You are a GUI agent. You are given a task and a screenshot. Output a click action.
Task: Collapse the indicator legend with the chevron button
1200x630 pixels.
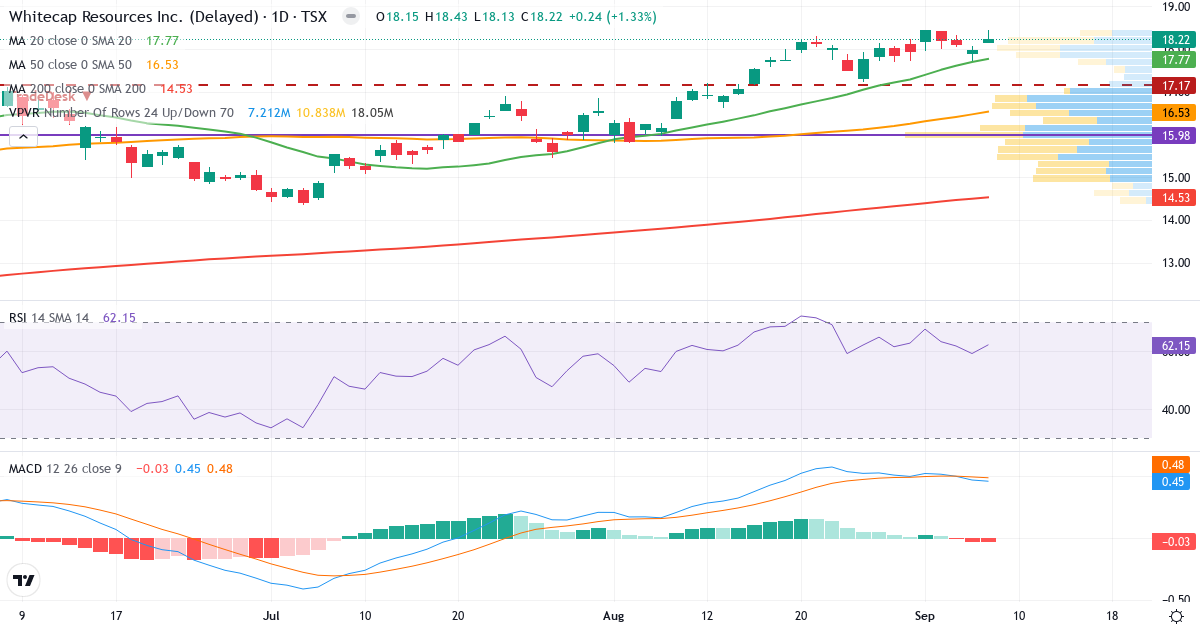coord(22,136)
